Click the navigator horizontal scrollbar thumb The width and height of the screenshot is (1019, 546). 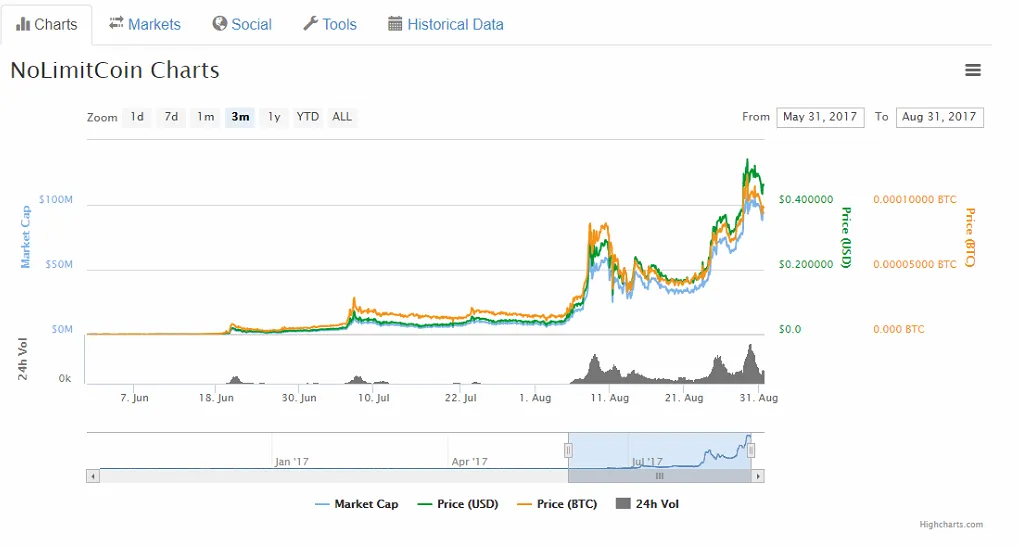[x=660, y=476]
